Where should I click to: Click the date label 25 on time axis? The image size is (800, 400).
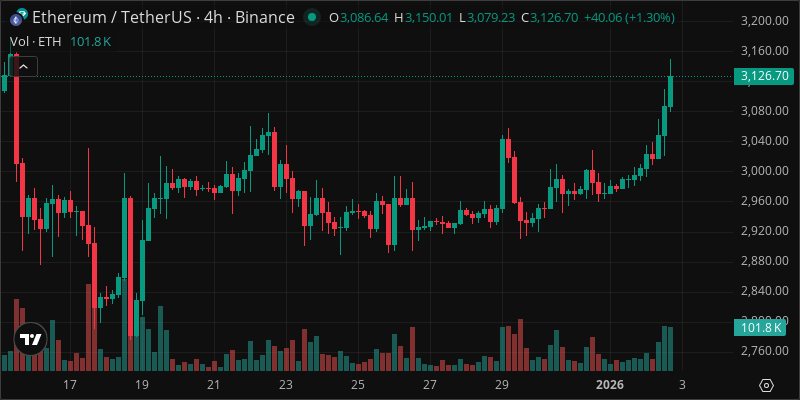coord(358,384)
